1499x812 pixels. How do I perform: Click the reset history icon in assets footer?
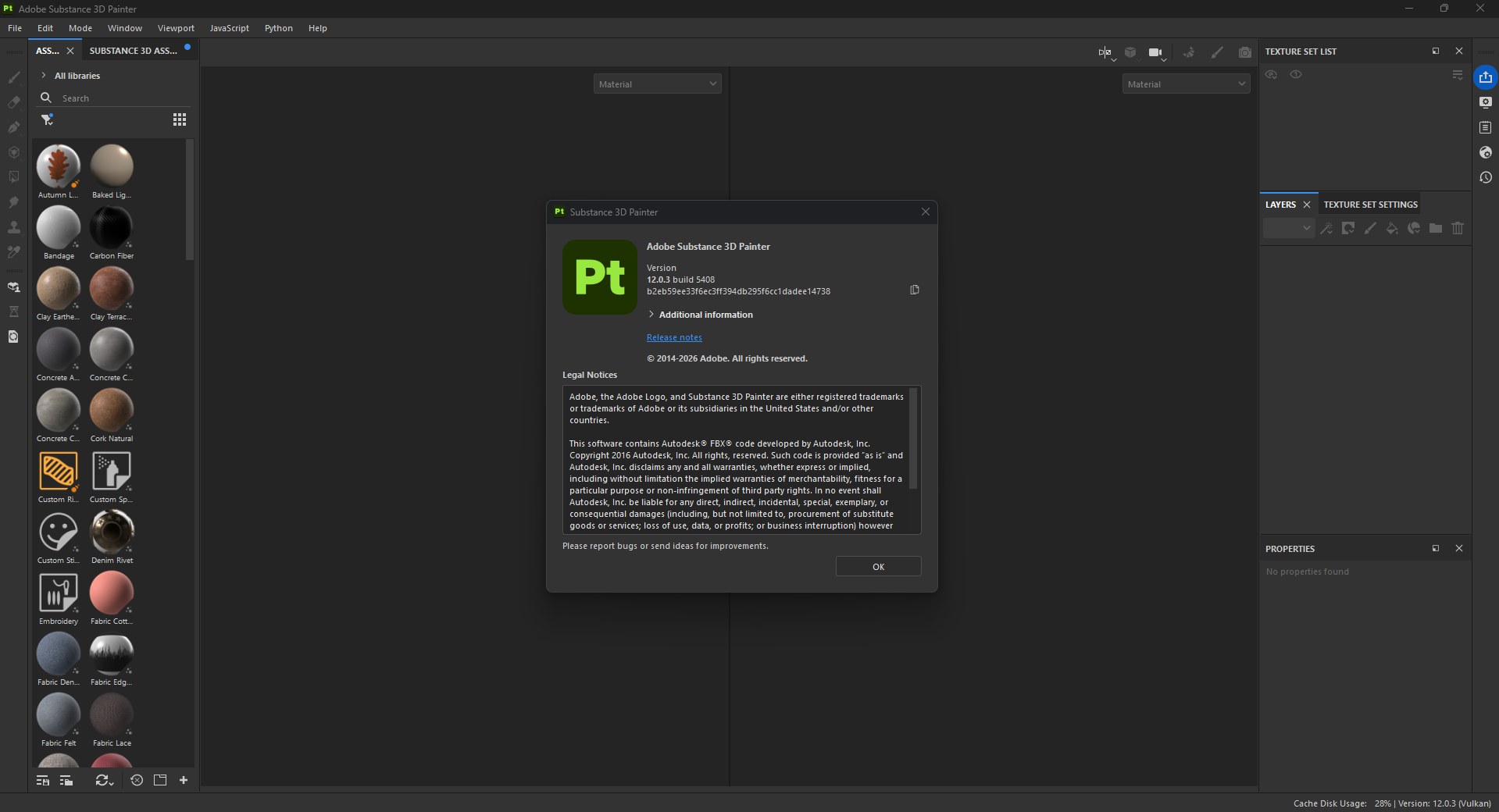[137, 780]
